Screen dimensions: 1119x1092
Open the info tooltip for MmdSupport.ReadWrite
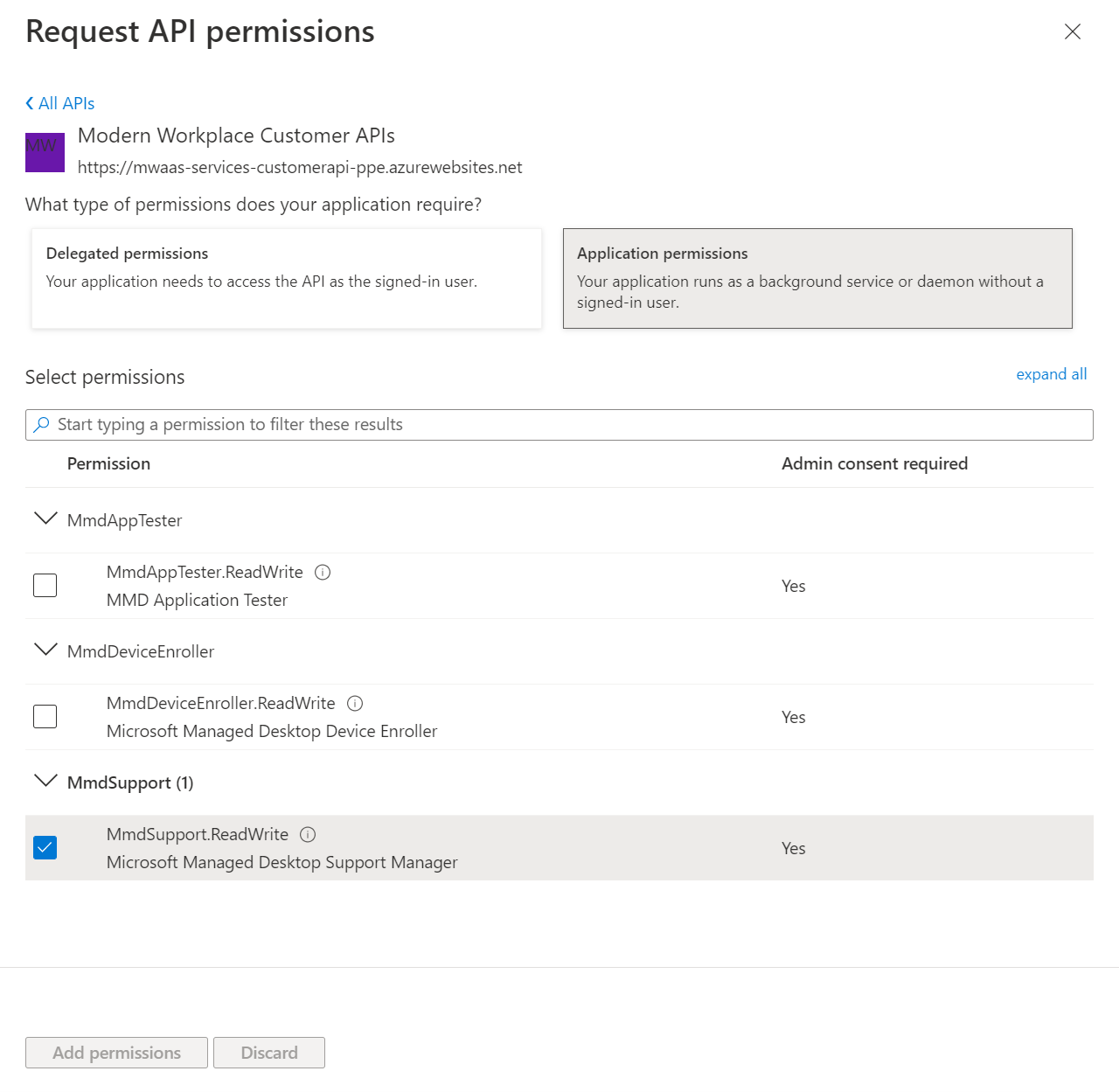308,834
